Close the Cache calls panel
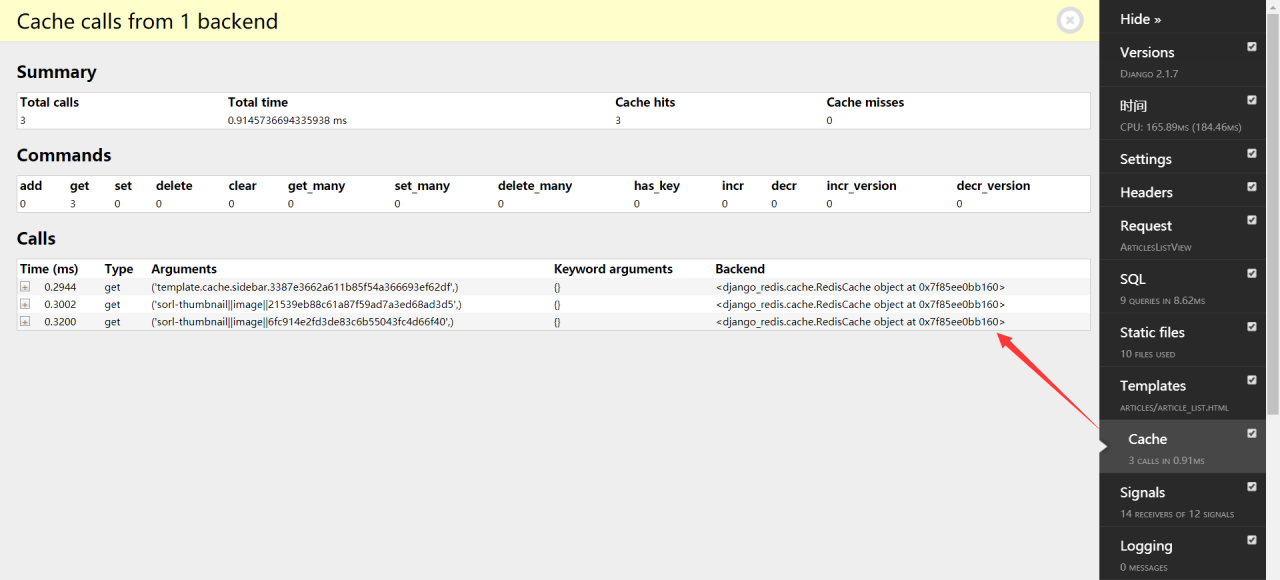This screenshot has width=1280, height=580. point(1070,20)
